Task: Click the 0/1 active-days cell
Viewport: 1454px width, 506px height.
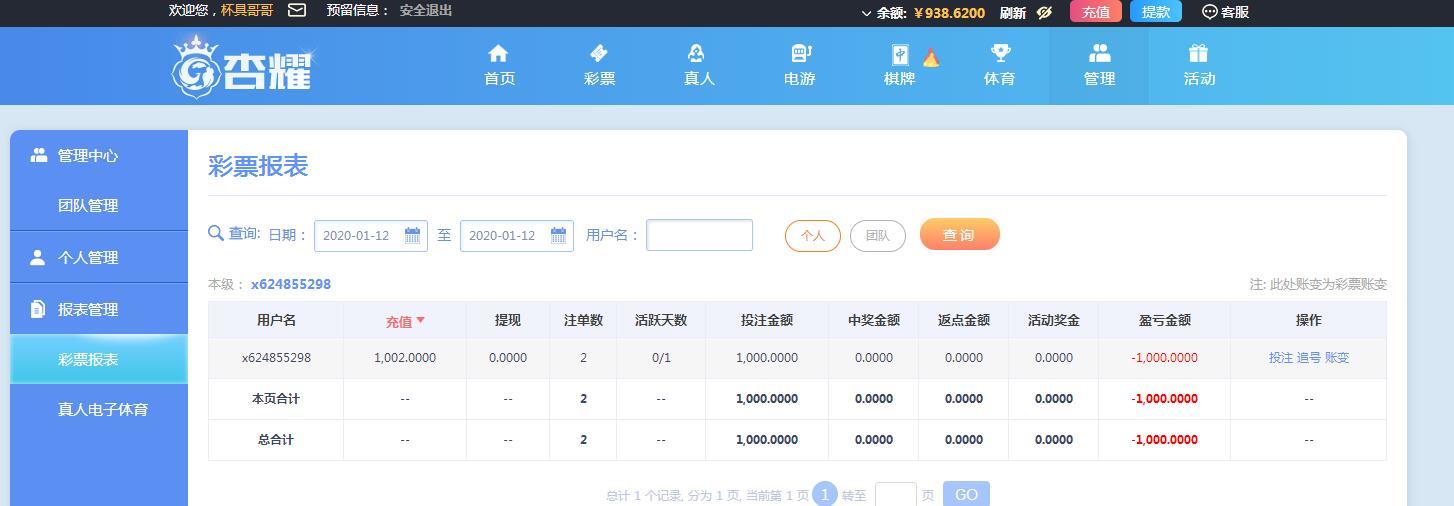Action: pos(661,358)
